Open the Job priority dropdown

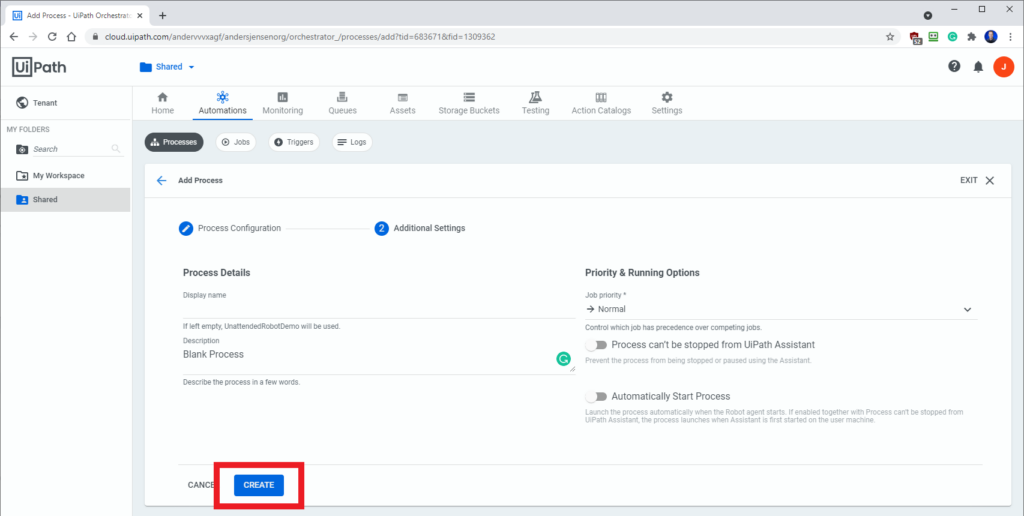tap(781, 310)
